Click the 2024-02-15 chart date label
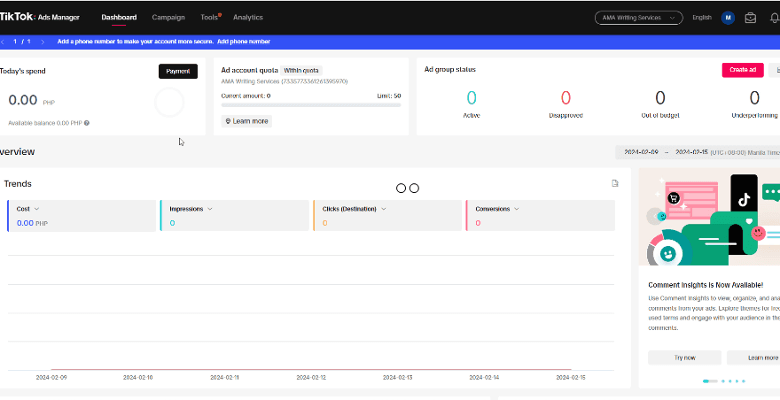The height and width of the screenshot is (400, 780). [571, 378]
